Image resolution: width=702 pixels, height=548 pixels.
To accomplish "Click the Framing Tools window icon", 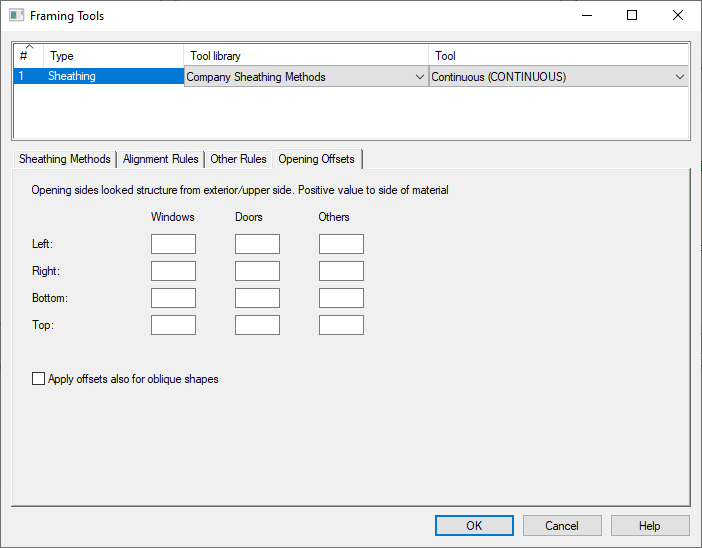I will pos(16,15).
